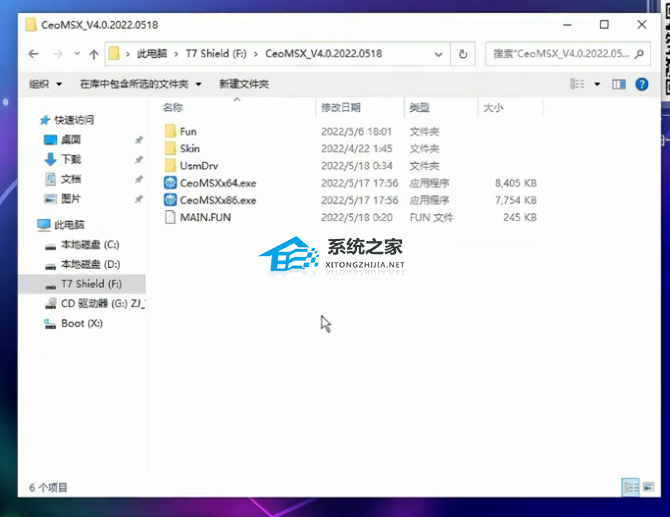The width and height of the screenshot is (670, 517).
Task: Click the Fun folder icon
Action: point(170,131)
